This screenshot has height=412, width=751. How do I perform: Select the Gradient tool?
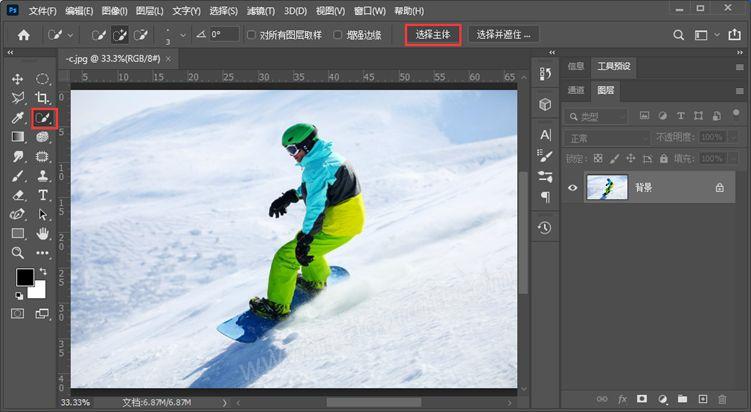tap(18, 137)
